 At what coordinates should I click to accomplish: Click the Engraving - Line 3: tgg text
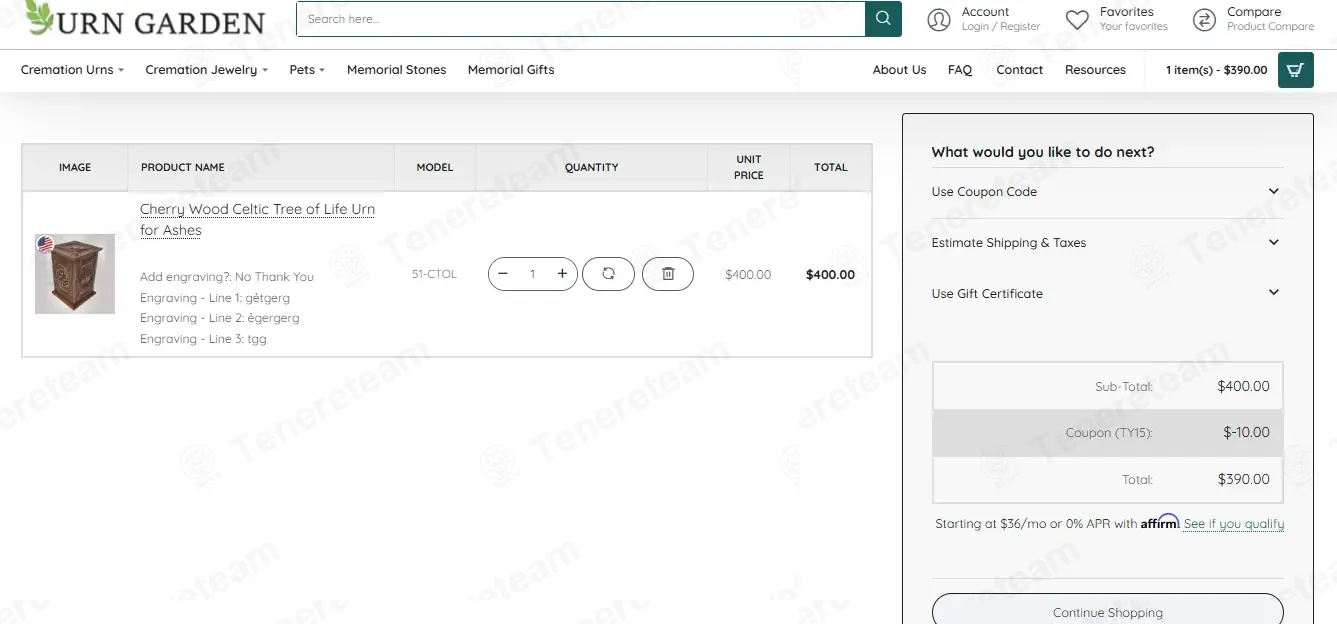pyautogui.click(x=203, y=339)
